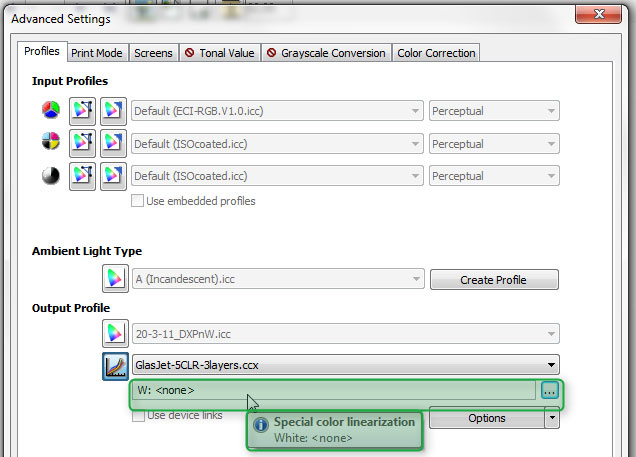Open the Default (ECI-RGB.V1.0.icc) profile dropdown
Viewport: 636px width, 457px height.
coord(412,111)
